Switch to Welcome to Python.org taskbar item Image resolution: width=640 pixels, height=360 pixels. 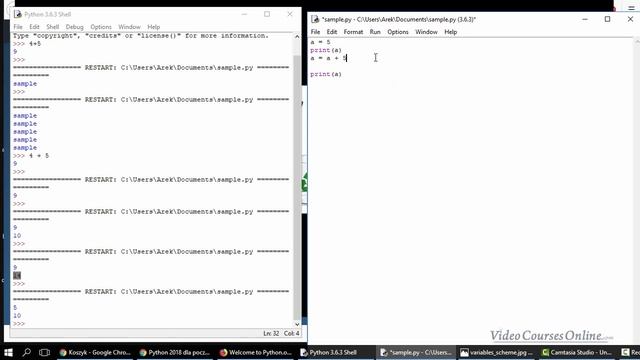click(x=256, y=352)
